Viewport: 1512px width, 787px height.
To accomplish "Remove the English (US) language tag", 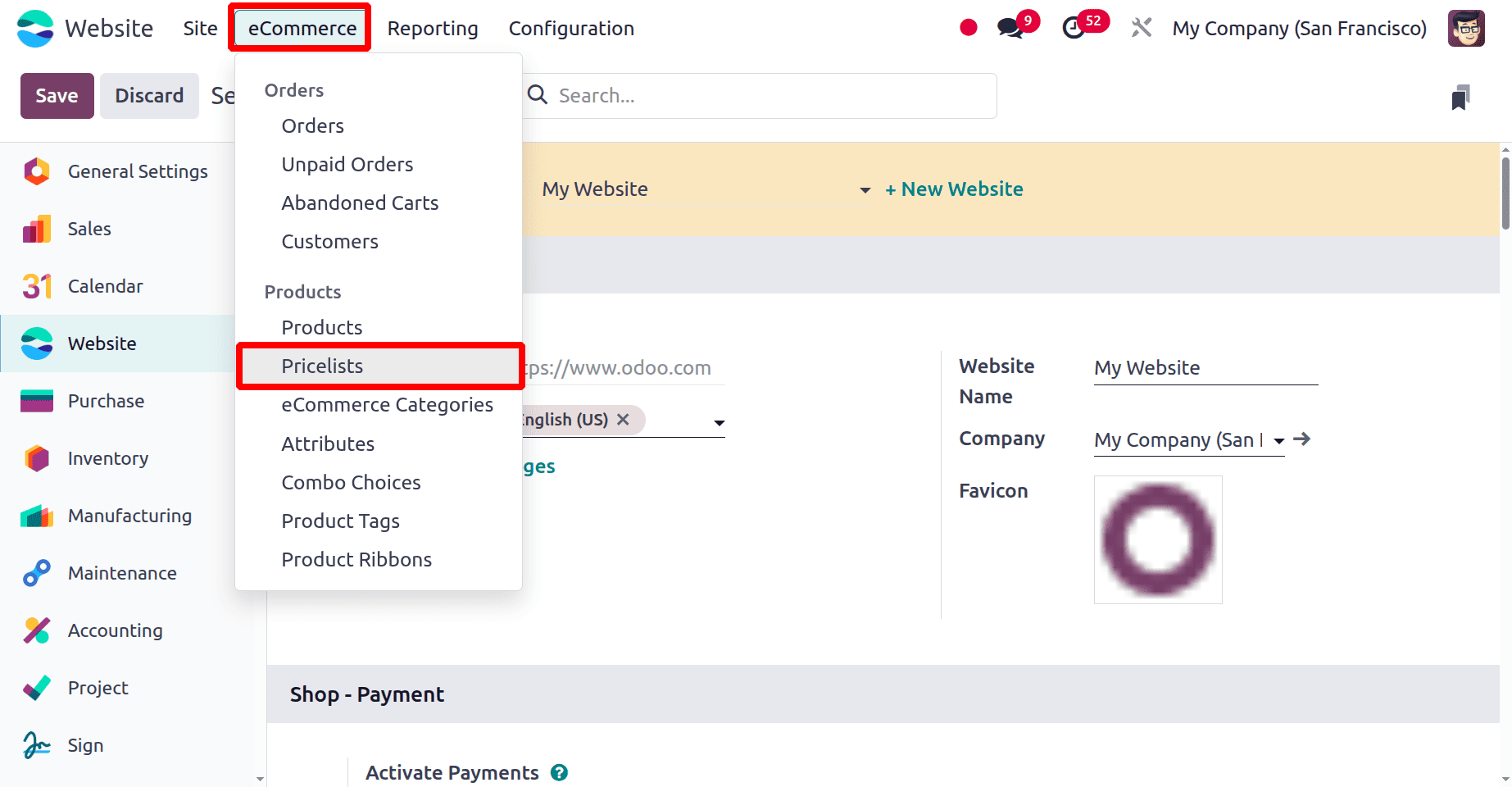I will coord(623,420).
